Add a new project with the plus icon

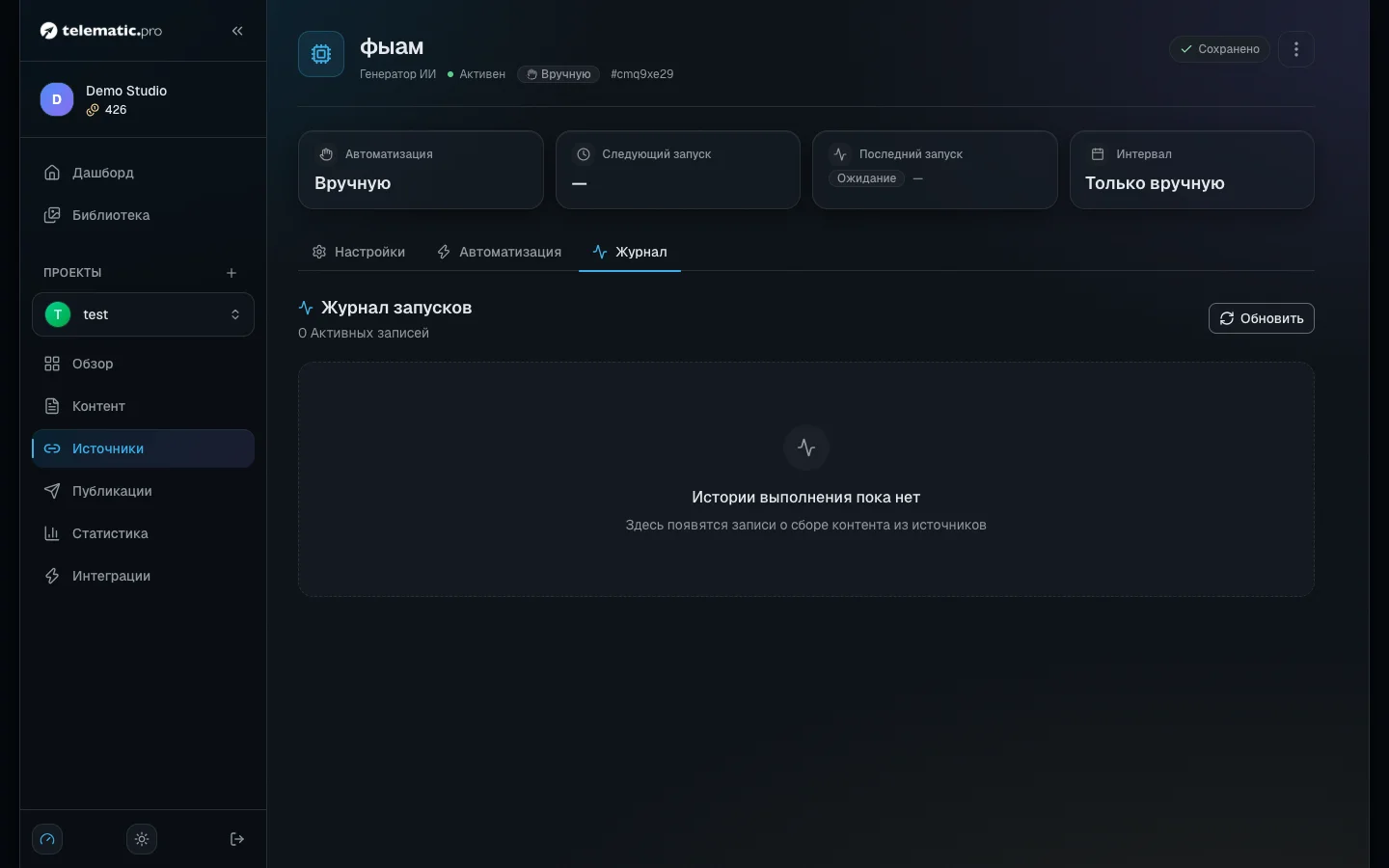(231, 273)
